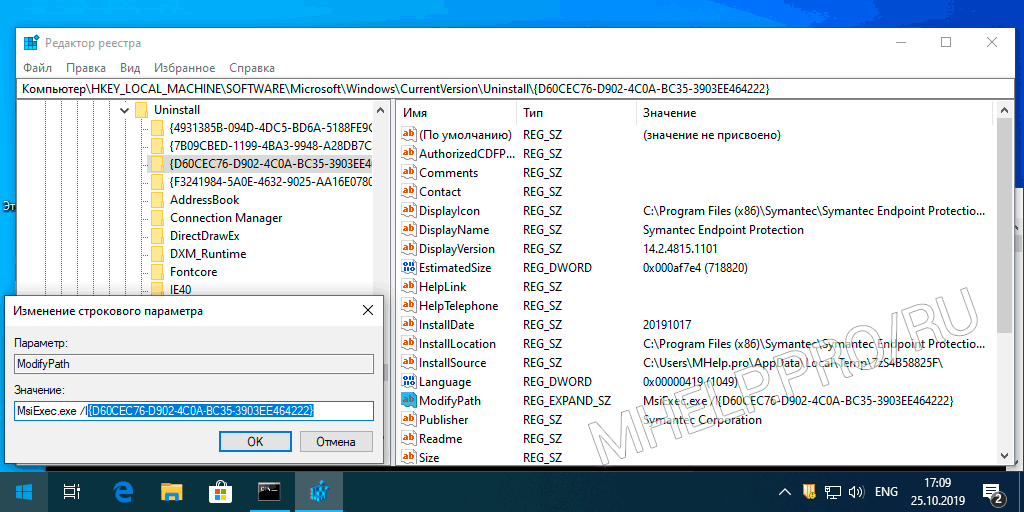The height and width of the screenshot is (512, 1024).
Task: Click the folder icon of AddressBook key
Action: (157, 199)
